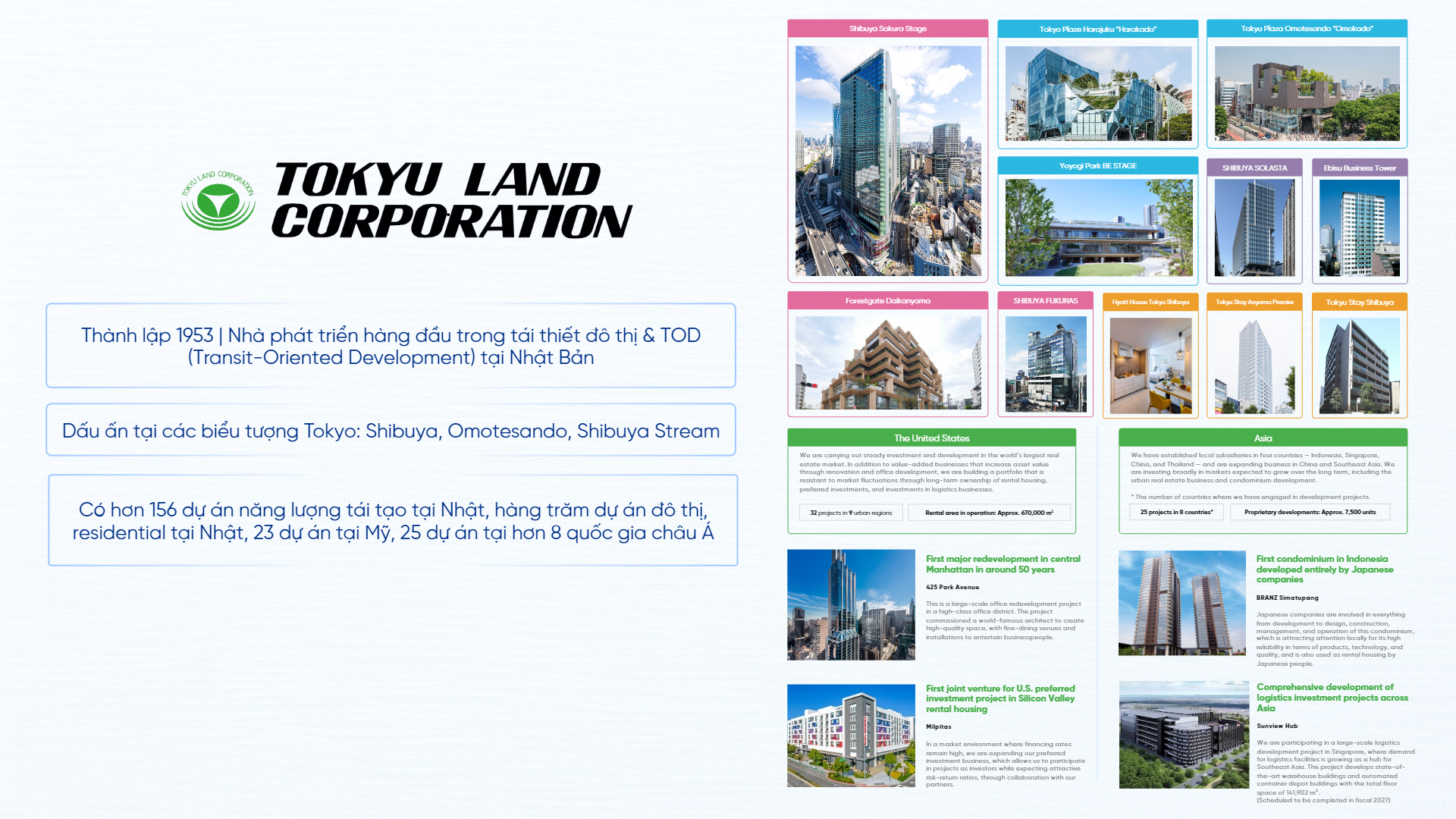Open the Milpitas rental housing photo
1456x819 pixels.
(851, 736)
